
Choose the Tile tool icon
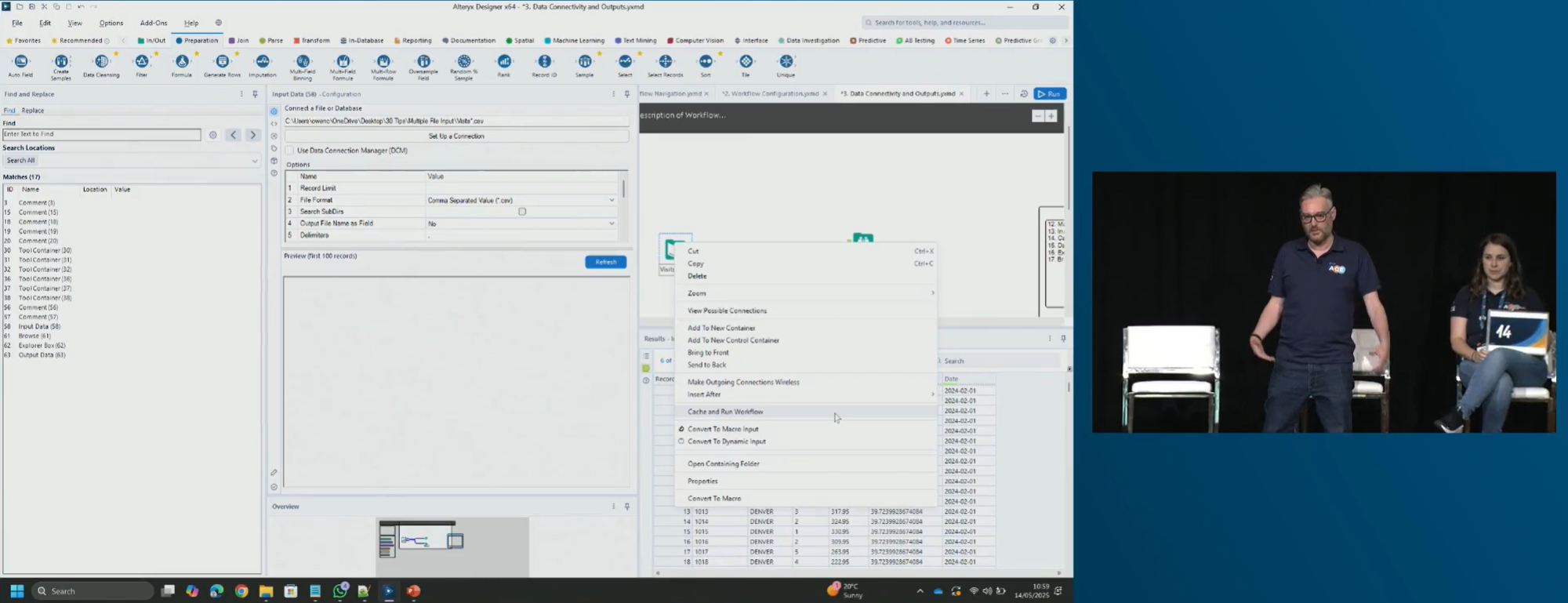[746, 62]
